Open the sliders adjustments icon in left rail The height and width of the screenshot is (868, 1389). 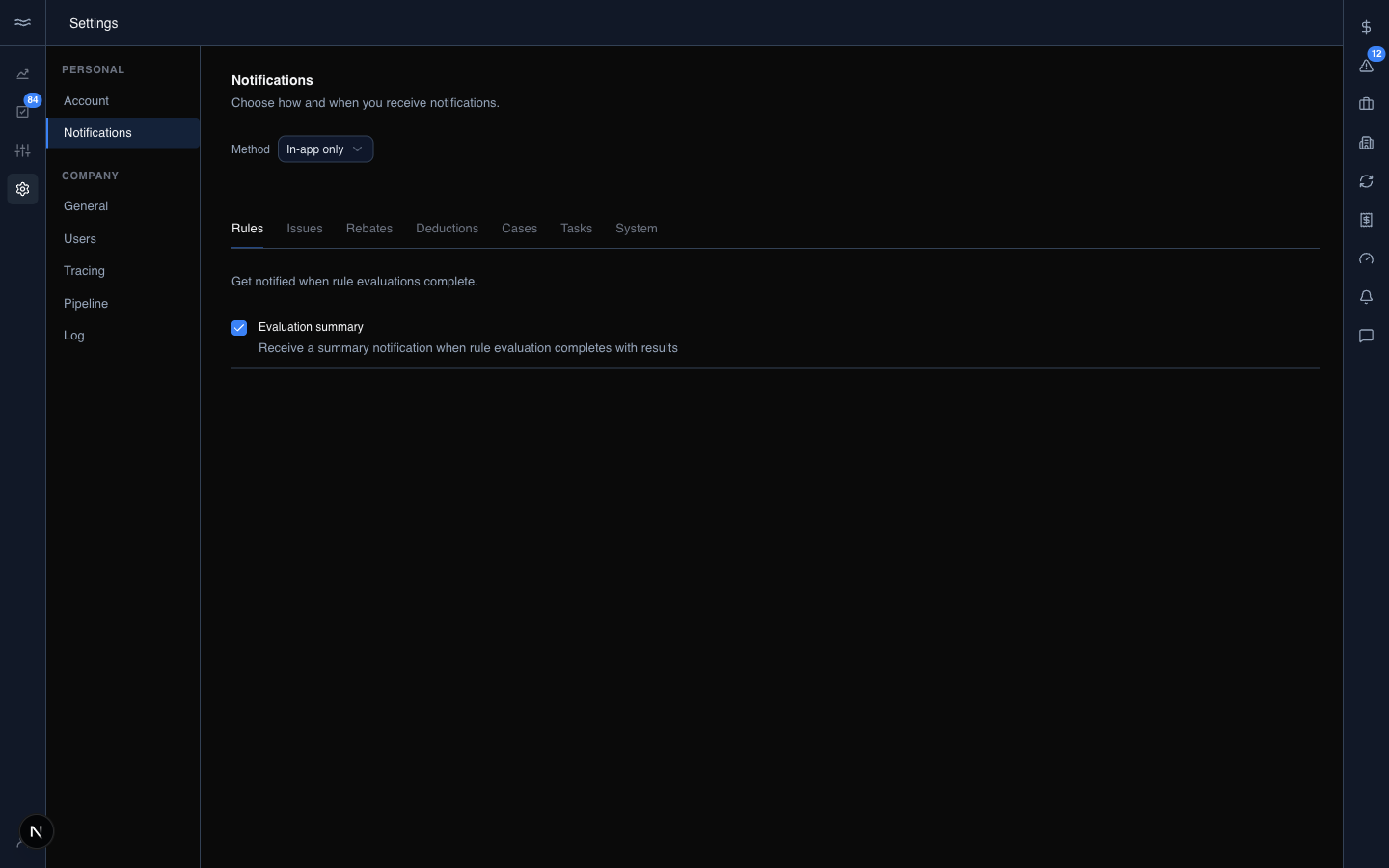click(x=22, y=150)
